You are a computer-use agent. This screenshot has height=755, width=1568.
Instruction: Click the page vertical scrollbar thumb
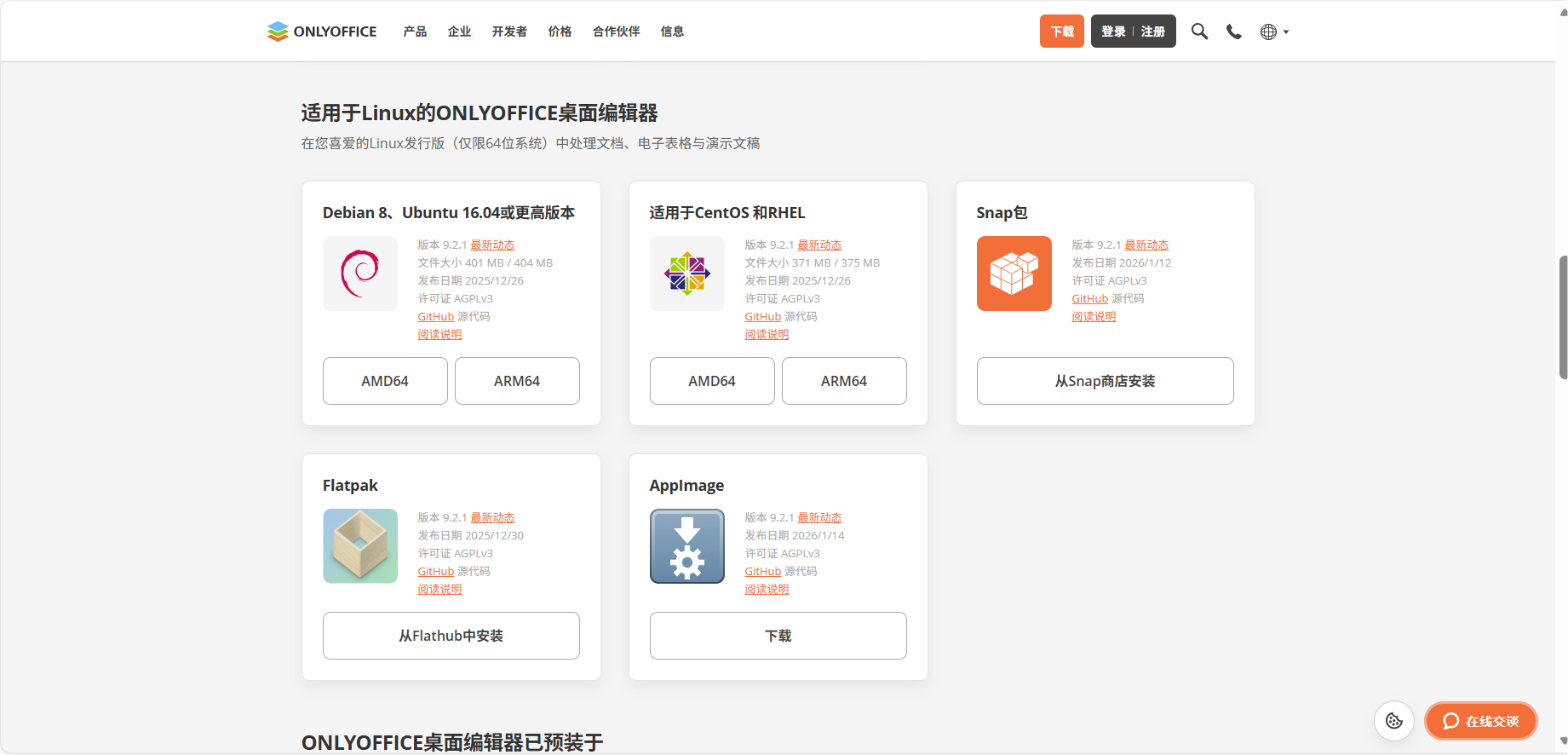pos(1563,317)
